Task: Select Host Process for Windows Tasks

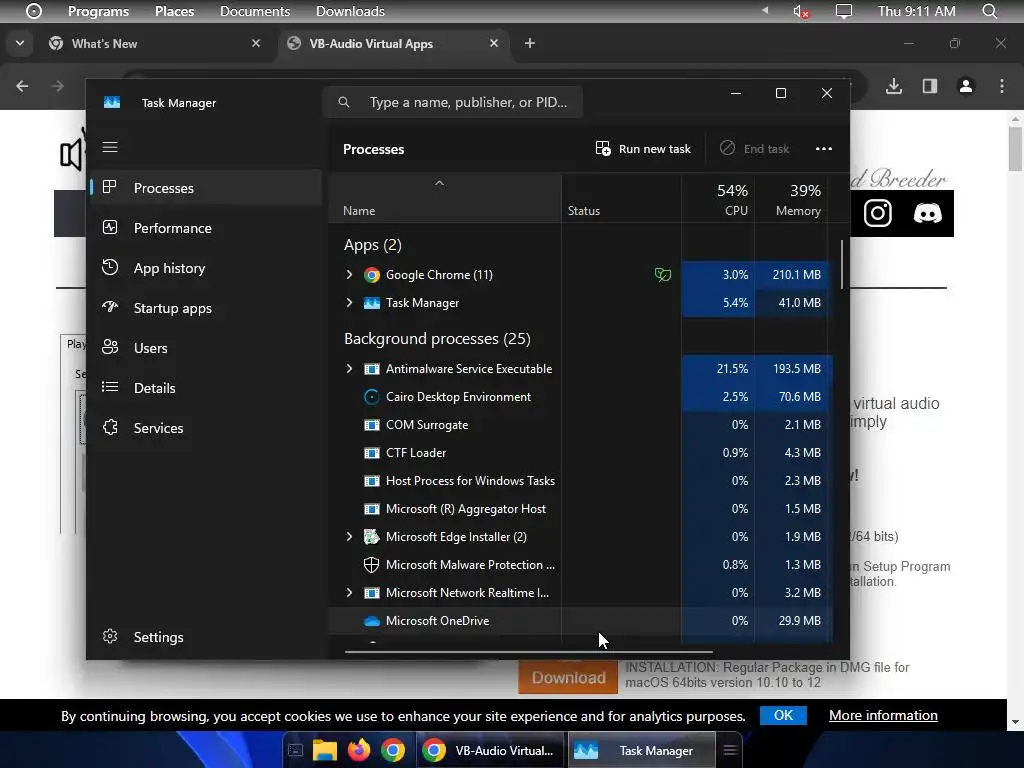Action: (x=580, y=481)
